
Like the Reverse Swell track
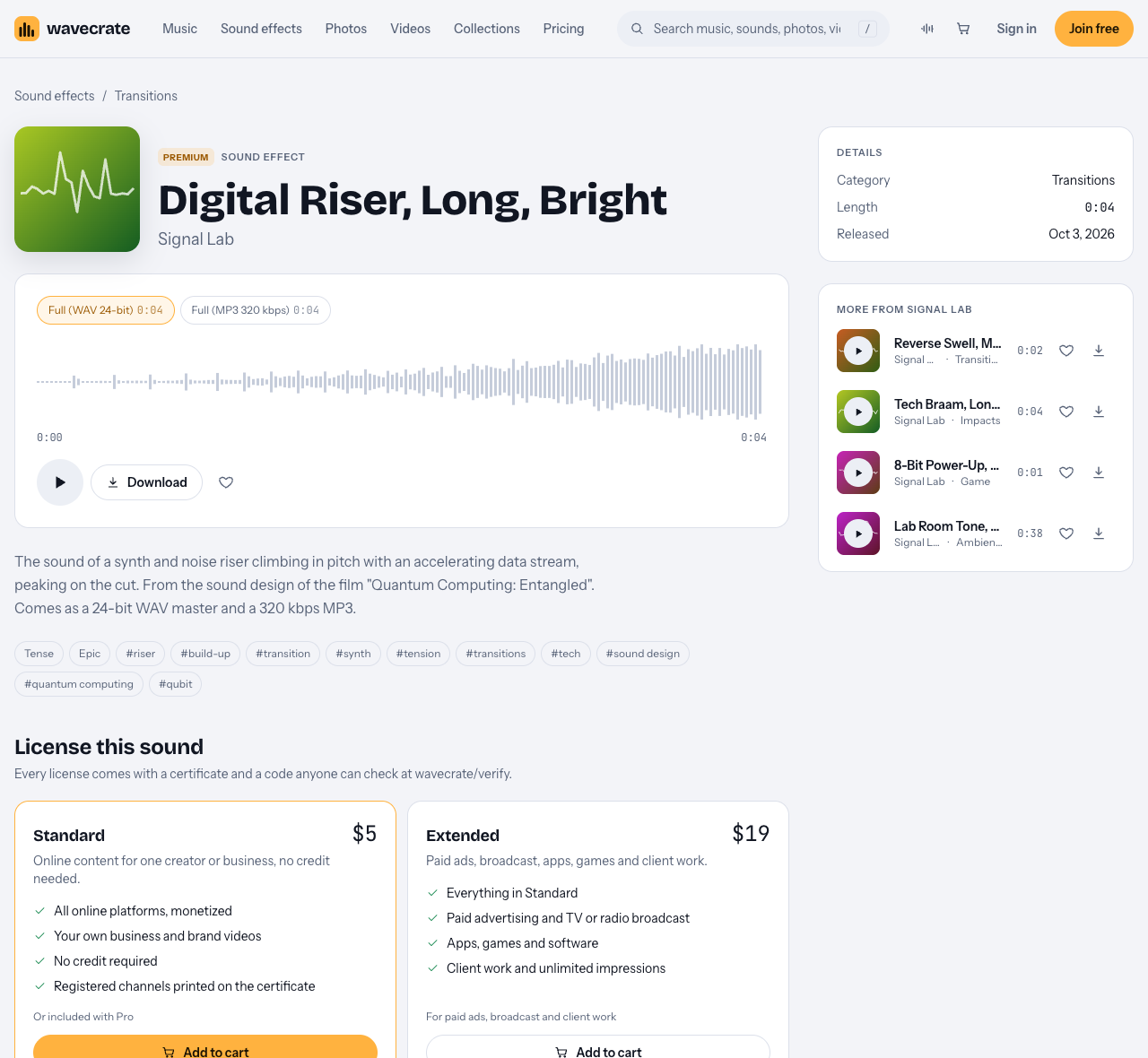coord(1066,351)
